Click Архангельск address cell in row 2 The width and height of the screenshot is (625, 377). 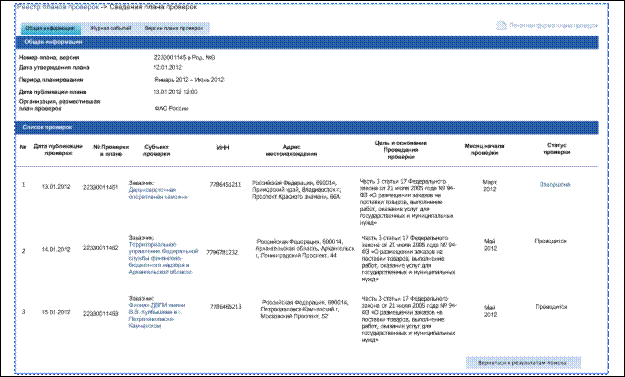305,248
